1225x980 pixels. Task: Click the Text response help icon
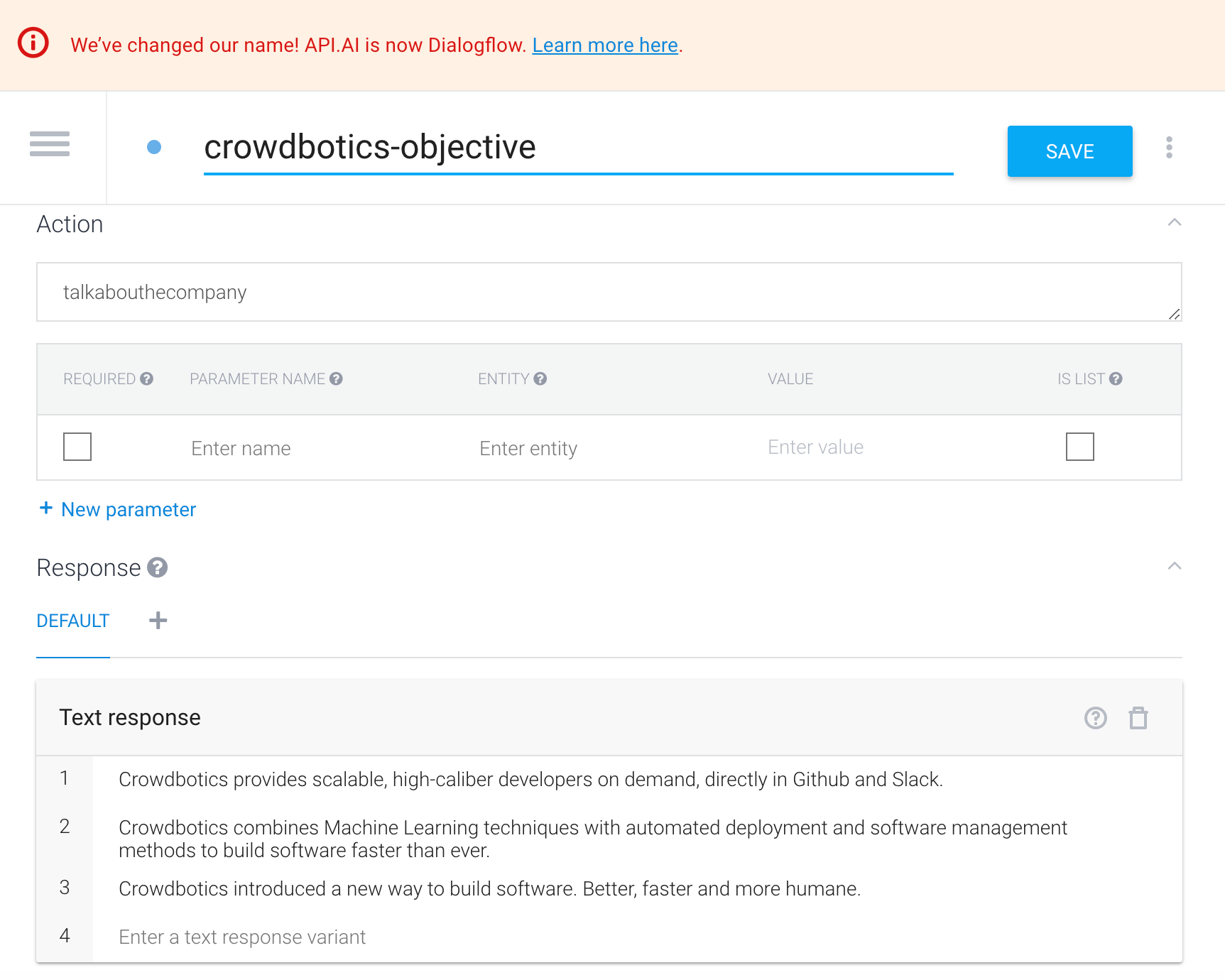pos(1095,718)
